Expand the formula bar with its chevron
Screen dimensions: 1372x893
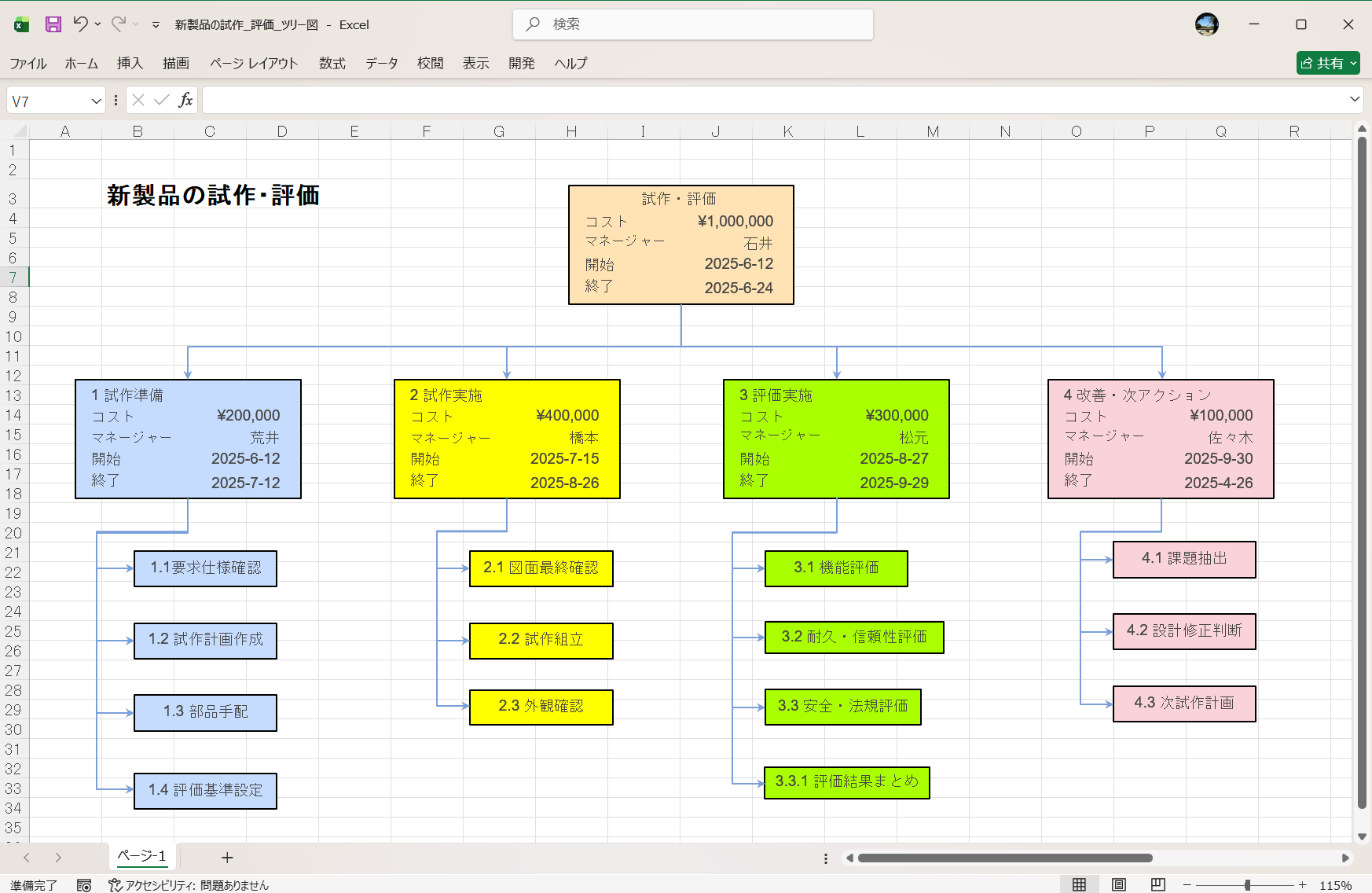click(1355, 100)
